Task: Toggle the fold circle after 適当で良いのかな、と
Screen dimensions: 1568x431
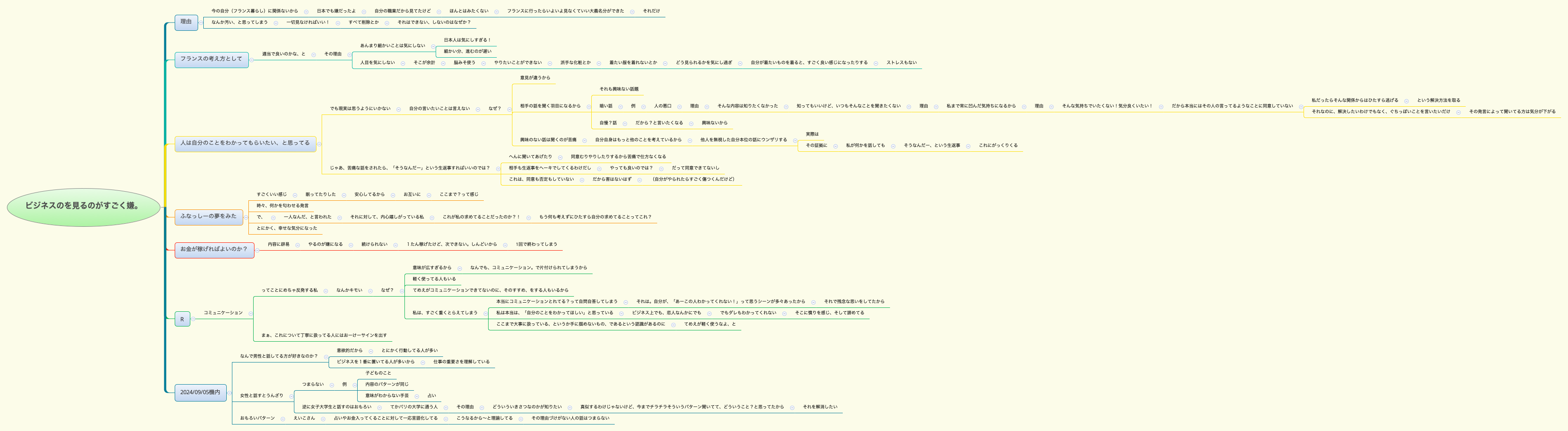Action: (x=313, y=54)
